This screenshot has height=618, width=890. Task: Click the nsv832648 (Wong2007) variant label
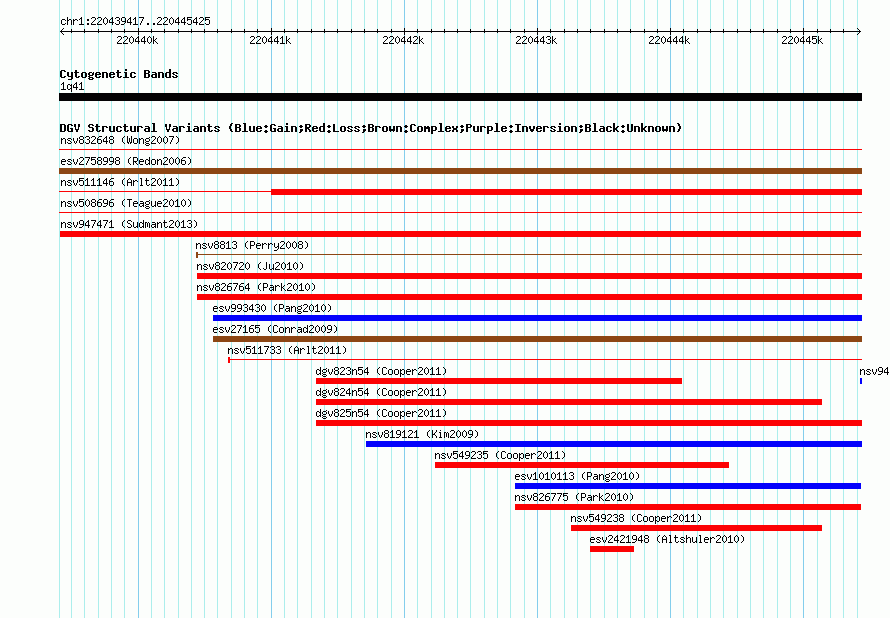(x=120, y=140)
